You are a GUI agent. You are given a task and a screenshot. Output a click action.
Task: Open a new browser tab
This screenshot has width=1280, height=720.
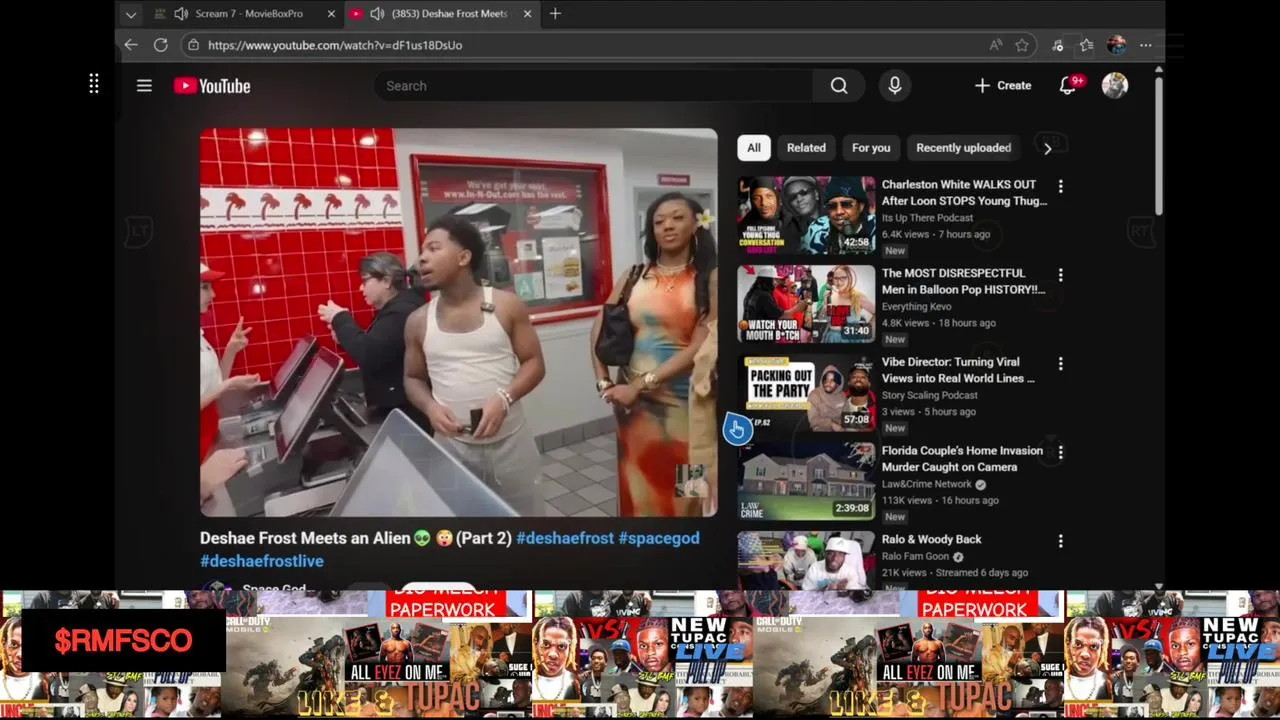555,14
